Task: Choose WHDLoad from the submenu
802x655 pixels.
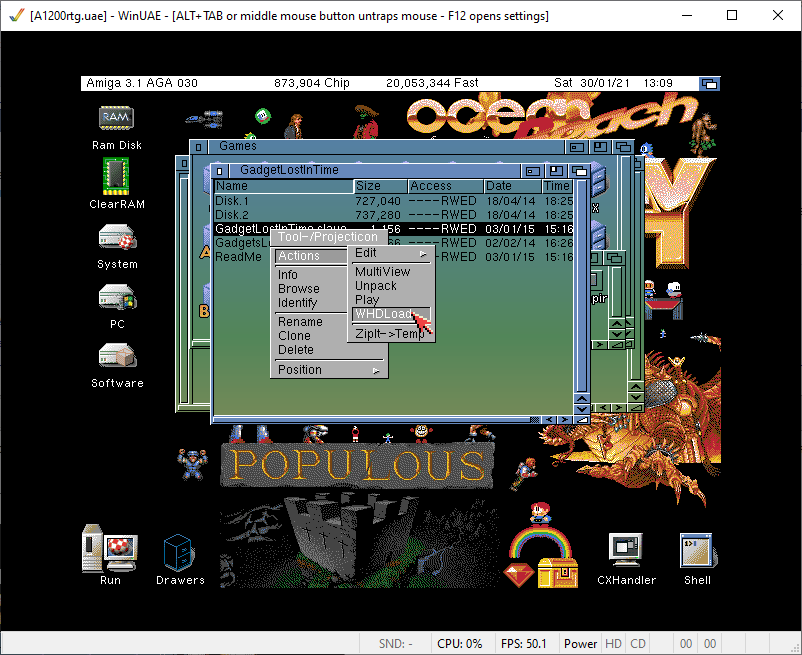Action: (391, 314)
